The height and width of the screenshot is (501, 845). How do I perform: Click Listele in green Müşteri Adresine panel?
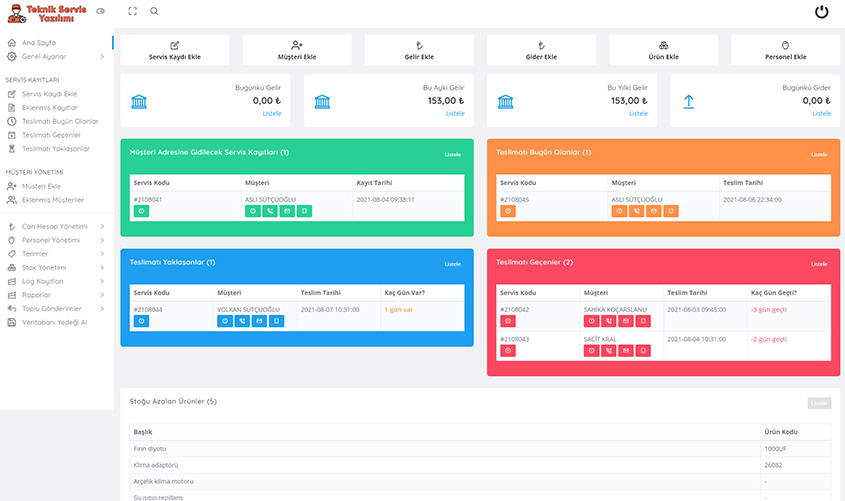pyautogui.click(x=453, y=155)
